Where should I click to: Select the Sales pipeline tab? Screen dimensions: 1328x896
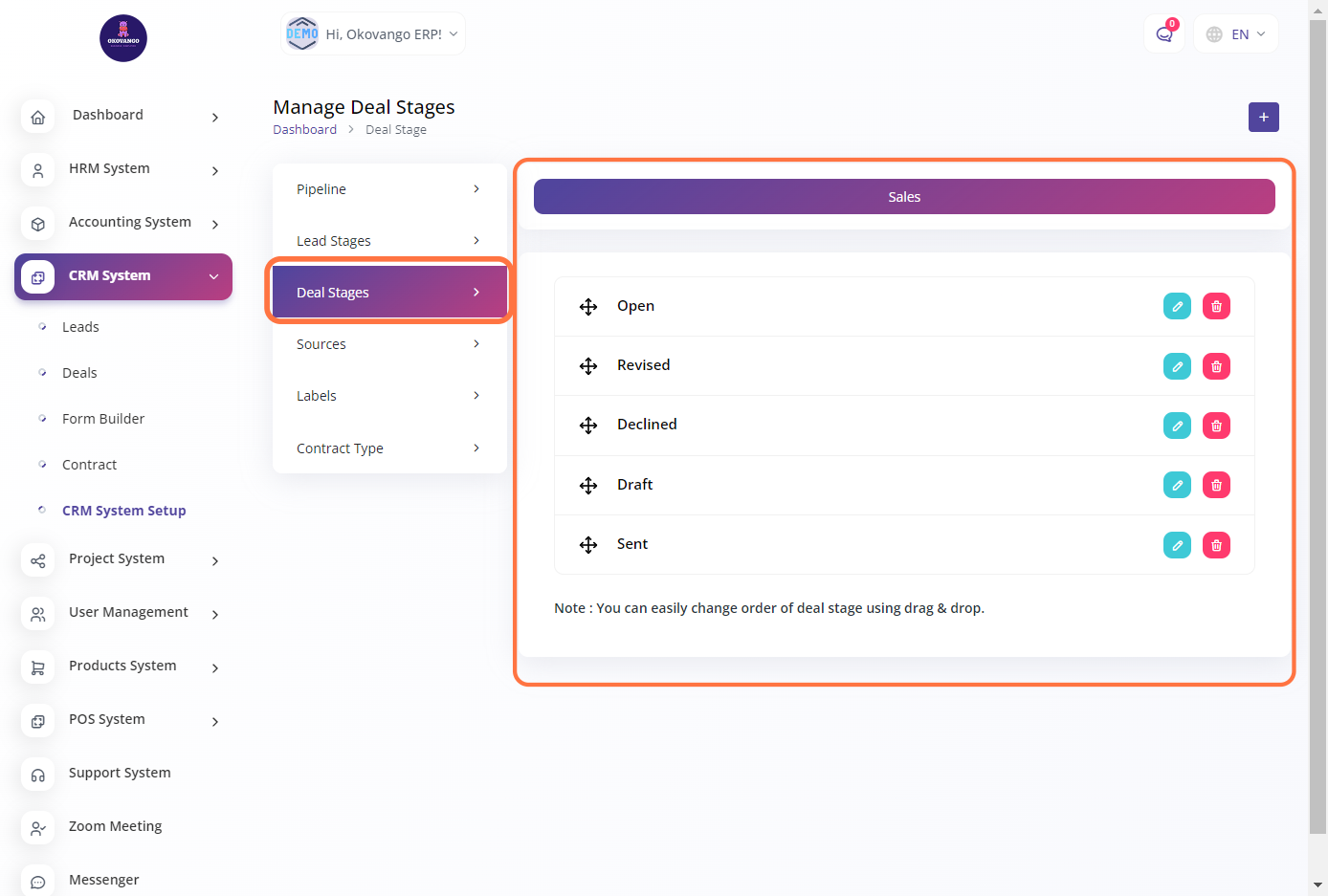[x=903, y=197]
